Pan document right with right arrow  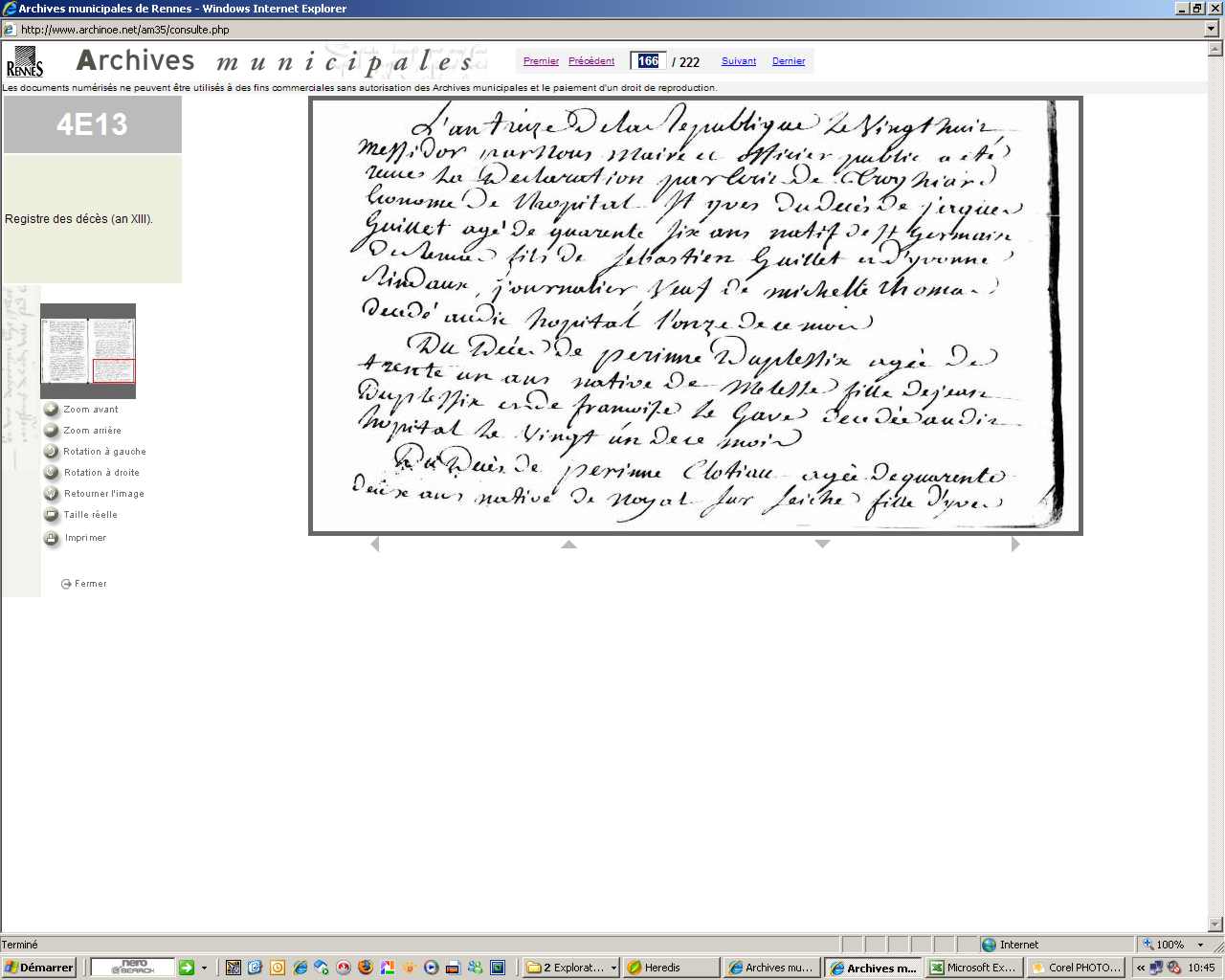tap(1015, 545)
